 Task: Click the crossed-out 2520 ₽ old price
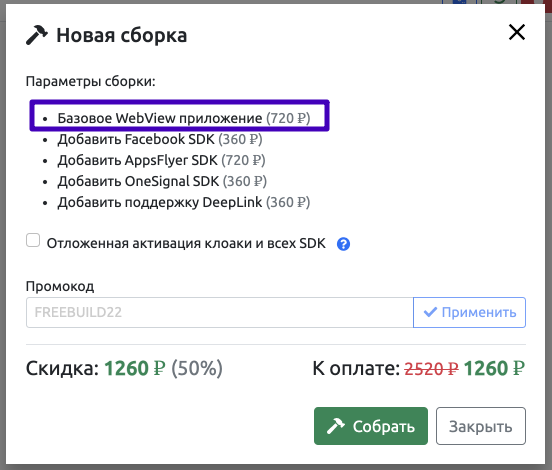(431, 369)
